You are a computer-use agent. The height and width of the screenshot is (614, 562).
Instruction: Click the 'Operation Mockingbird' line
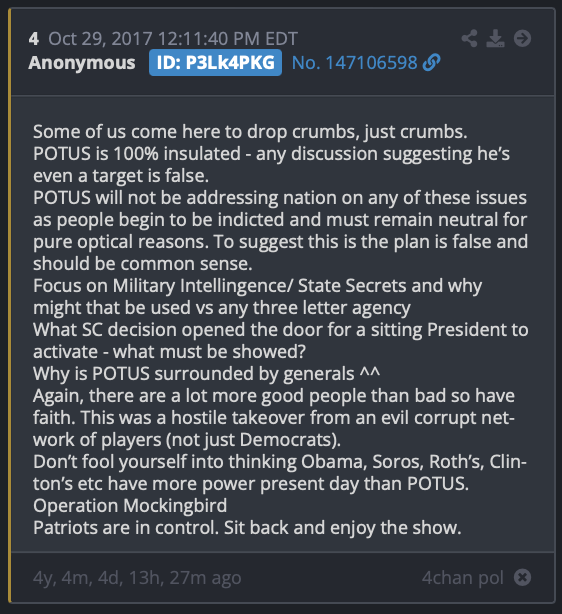pyautogui.click(x=130, y=506)
